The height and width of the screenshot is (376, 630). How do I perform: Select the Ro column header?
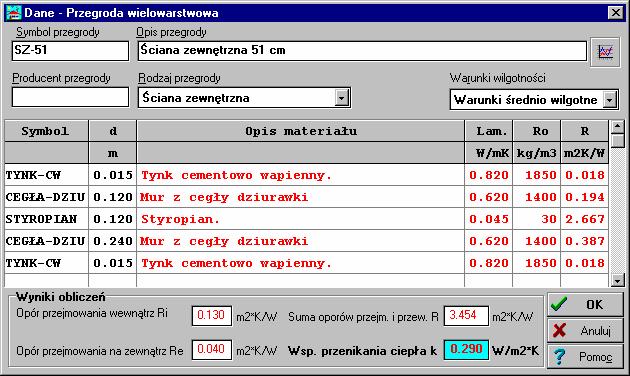pyautogui.click(x=537, y=131)
